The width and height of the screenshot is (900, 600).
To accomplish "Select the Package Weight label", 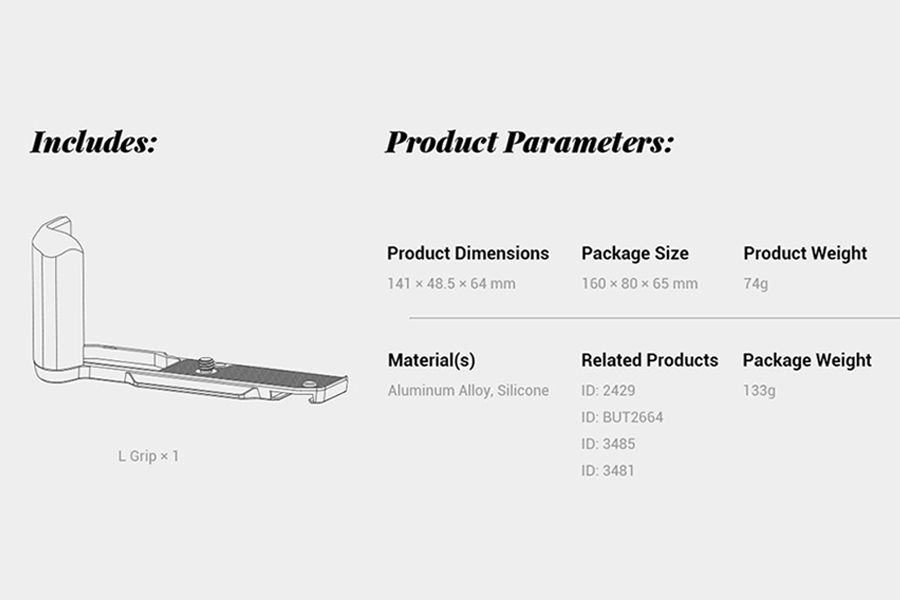I will 807,361.
